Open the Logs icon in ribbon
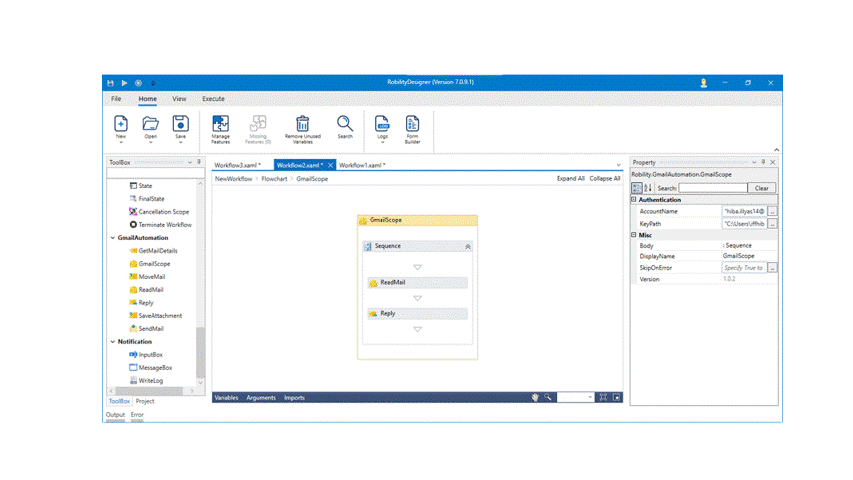The width and height of the screenshot is (853, 480). point(382,125)
